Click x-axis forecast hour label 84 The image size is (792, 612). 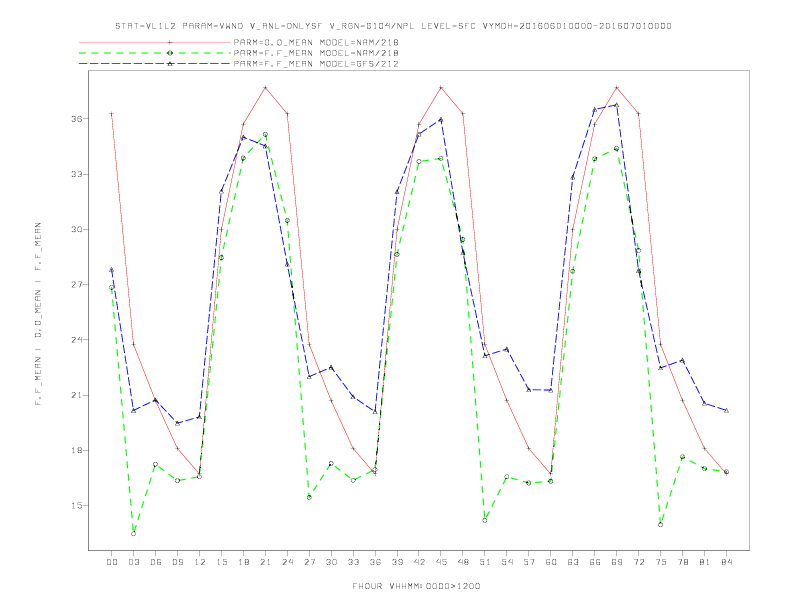(726, 562)
